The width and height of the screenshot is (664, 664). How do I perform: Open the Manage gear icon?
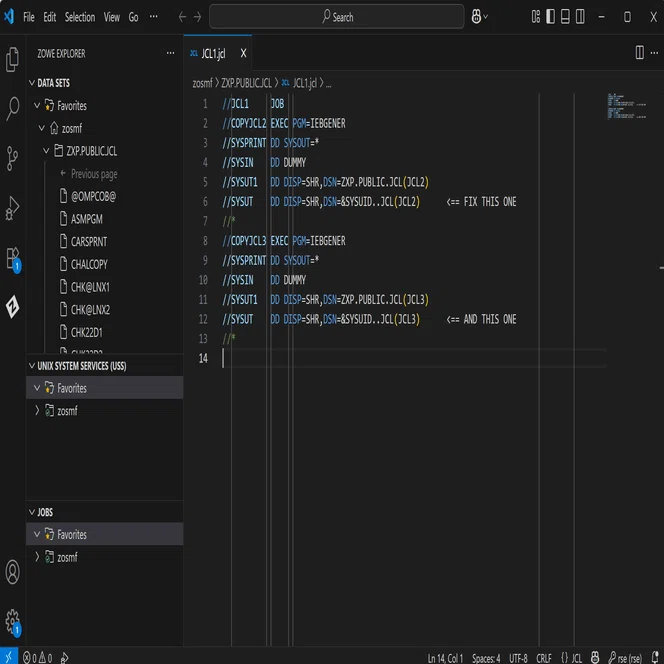[x=13, y=622]
